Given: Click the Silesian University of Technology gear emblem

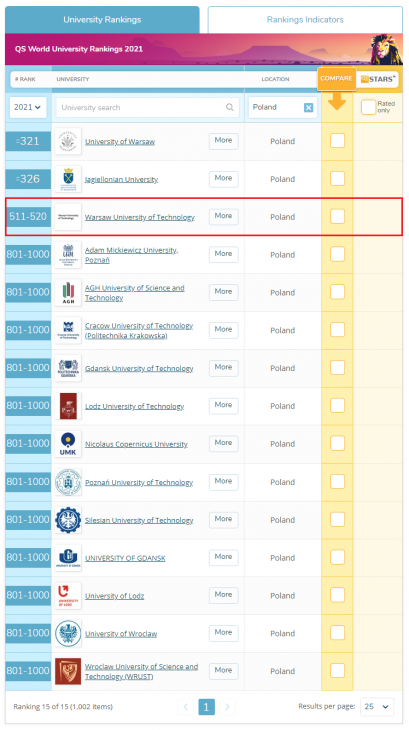Looking at the screenshot, I should (x=68, y=520).
